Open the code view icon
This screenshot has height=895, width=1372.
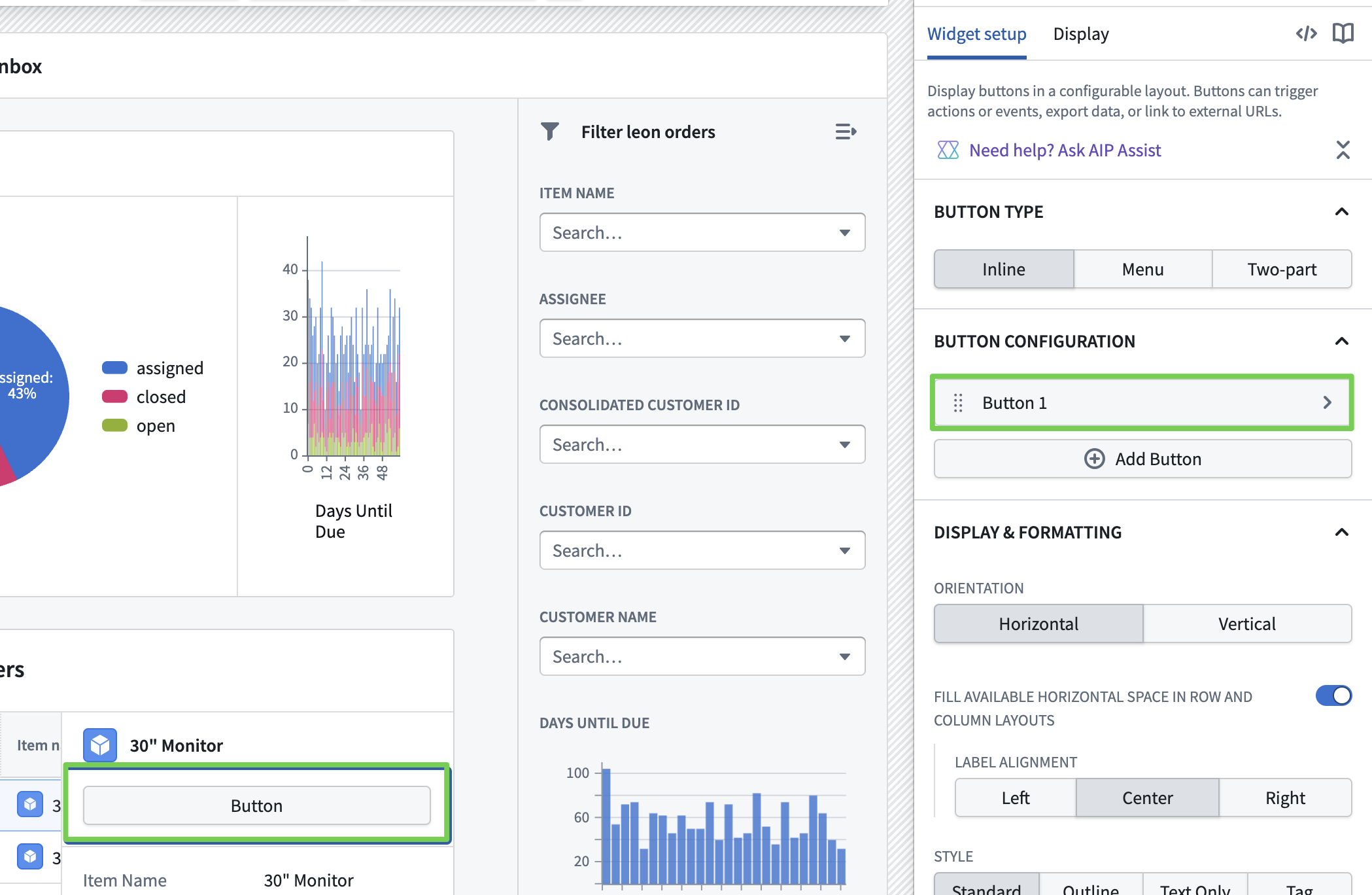[x=1306, y=33]
